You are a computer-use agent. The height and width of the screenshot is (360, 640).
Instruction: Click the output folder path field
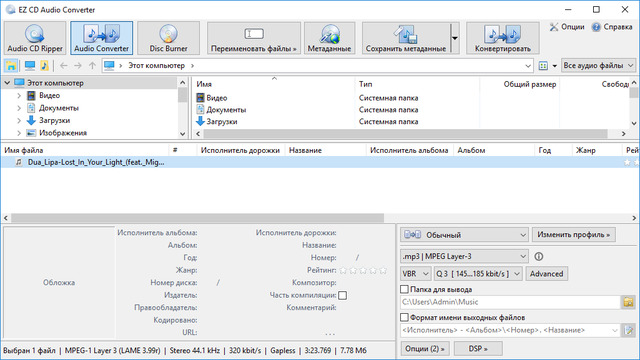tap(510, 302)
